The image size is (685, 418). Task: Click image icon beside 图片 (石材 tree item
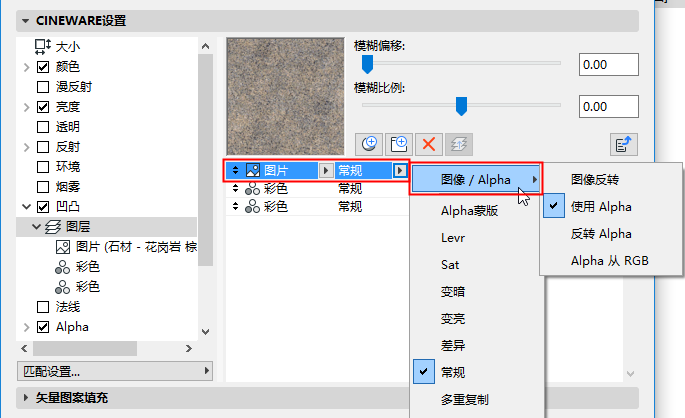[x=63, y=247]
